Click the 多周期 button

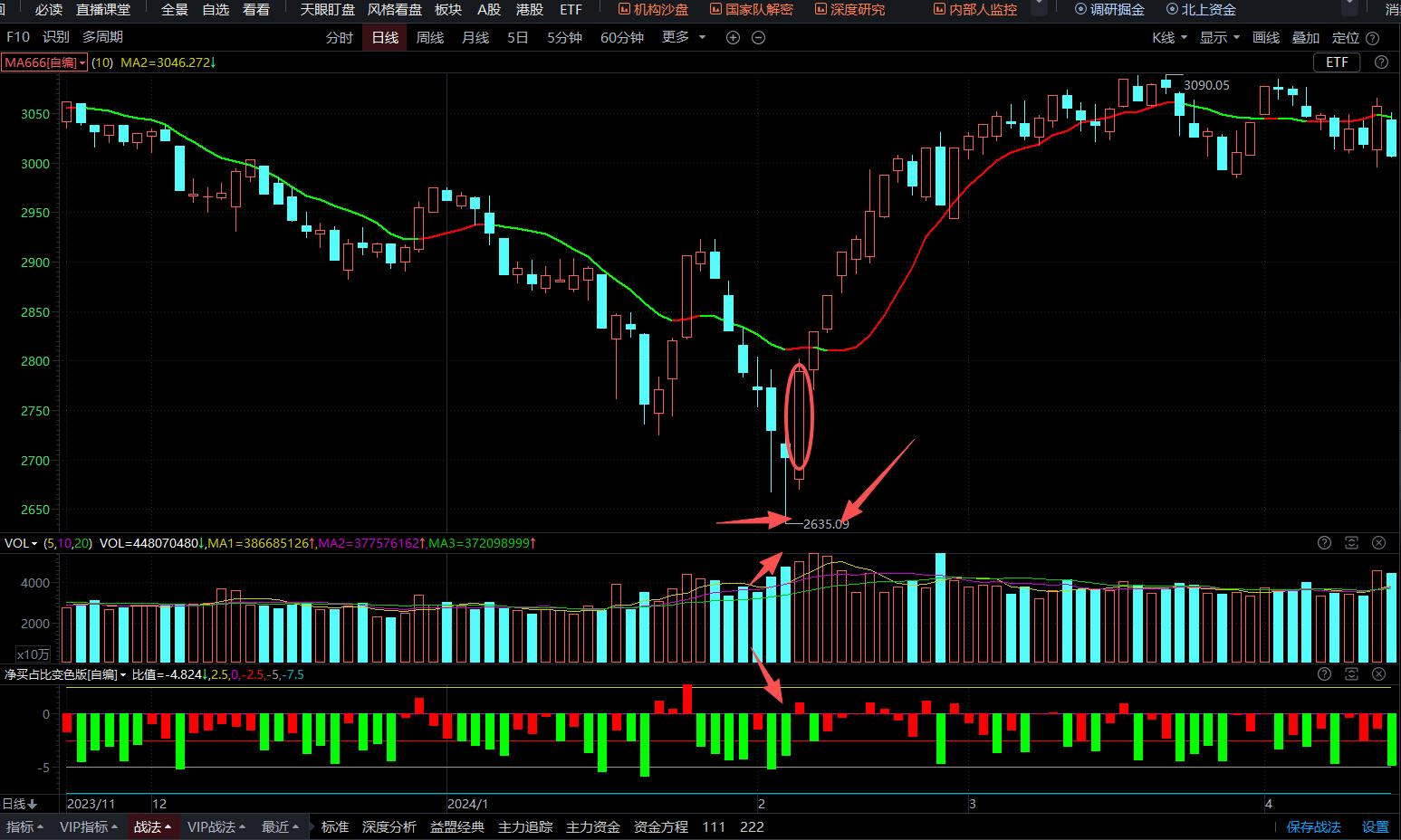click(102, 37)
